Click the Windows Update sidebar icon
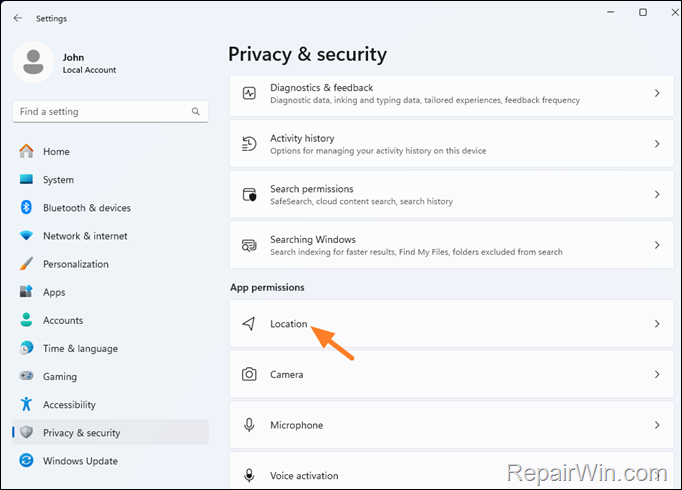This screenshot has width=682, height=490. pyautogui.click(x=25, y=461)
